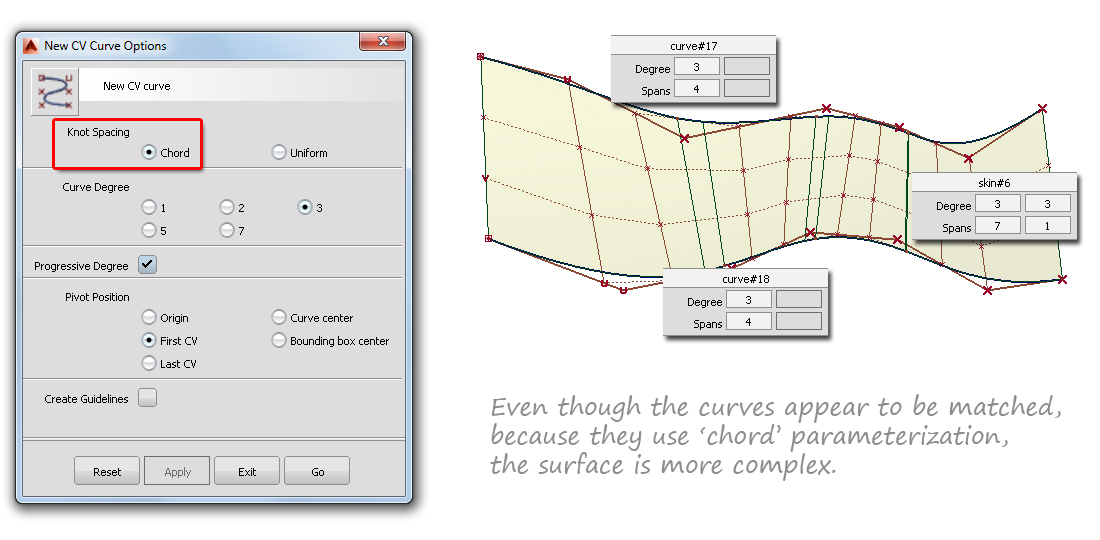Viewport: 1100px width, 540px height.
Task: Click the skin#6 Spans field showing 1
Action: [x=1048, y=227]
